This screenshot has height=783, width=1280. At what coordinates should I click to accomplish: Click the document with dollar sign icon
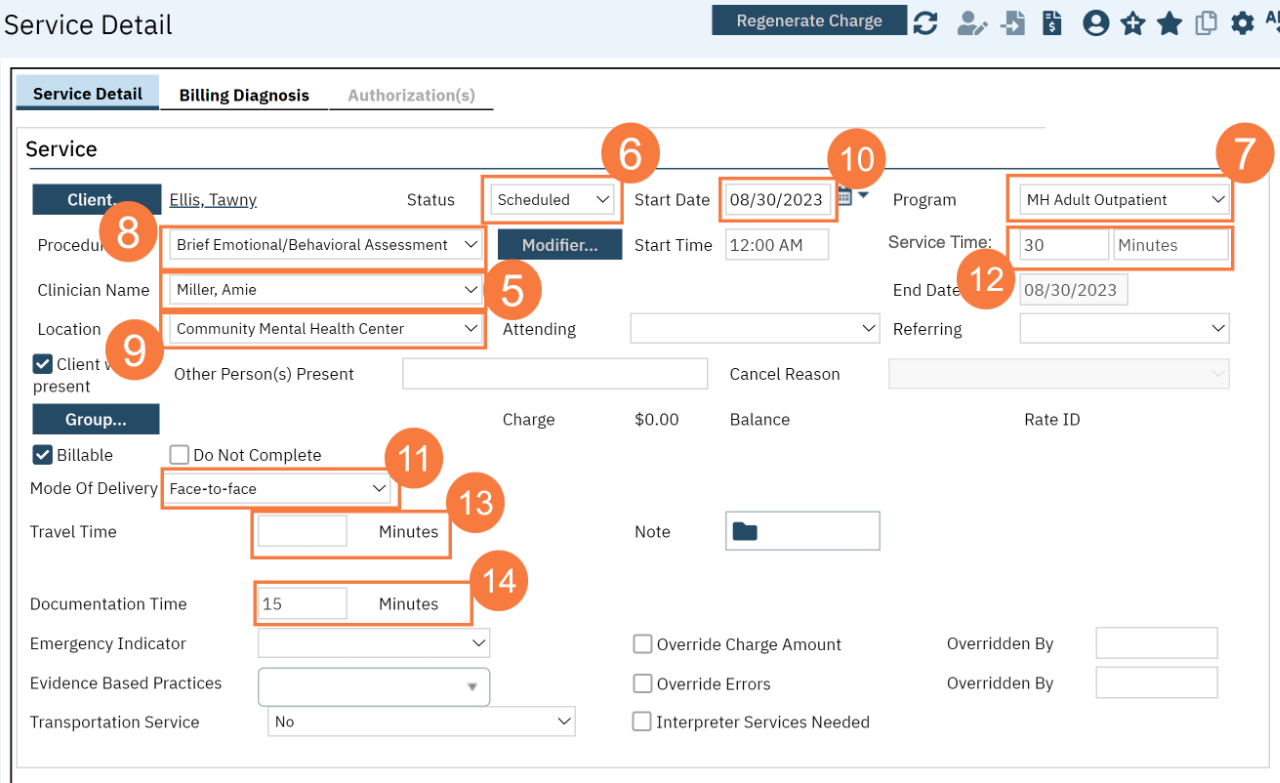pos(1052,23)
